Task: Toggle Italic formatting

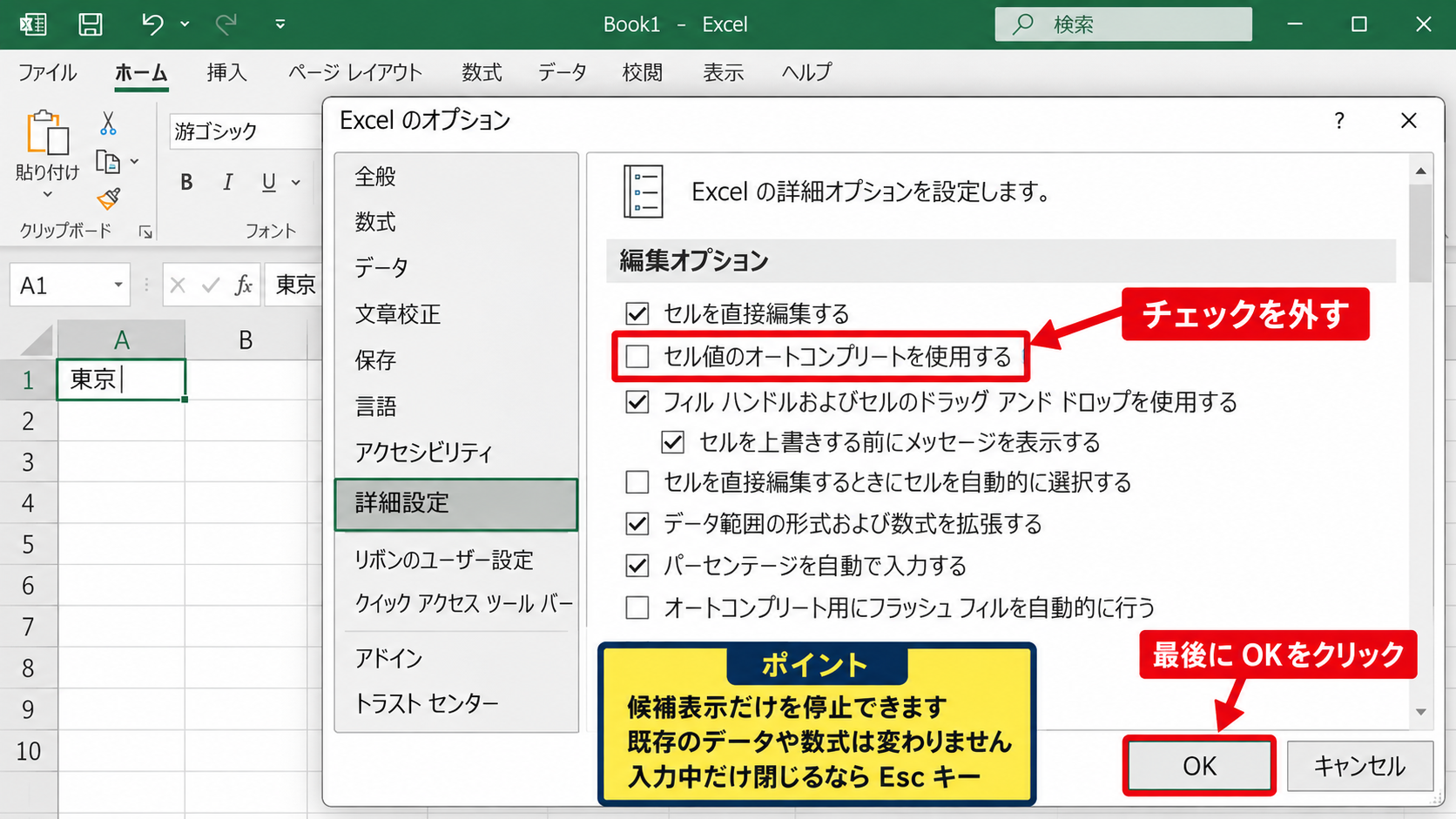Action: coord(228,182)
